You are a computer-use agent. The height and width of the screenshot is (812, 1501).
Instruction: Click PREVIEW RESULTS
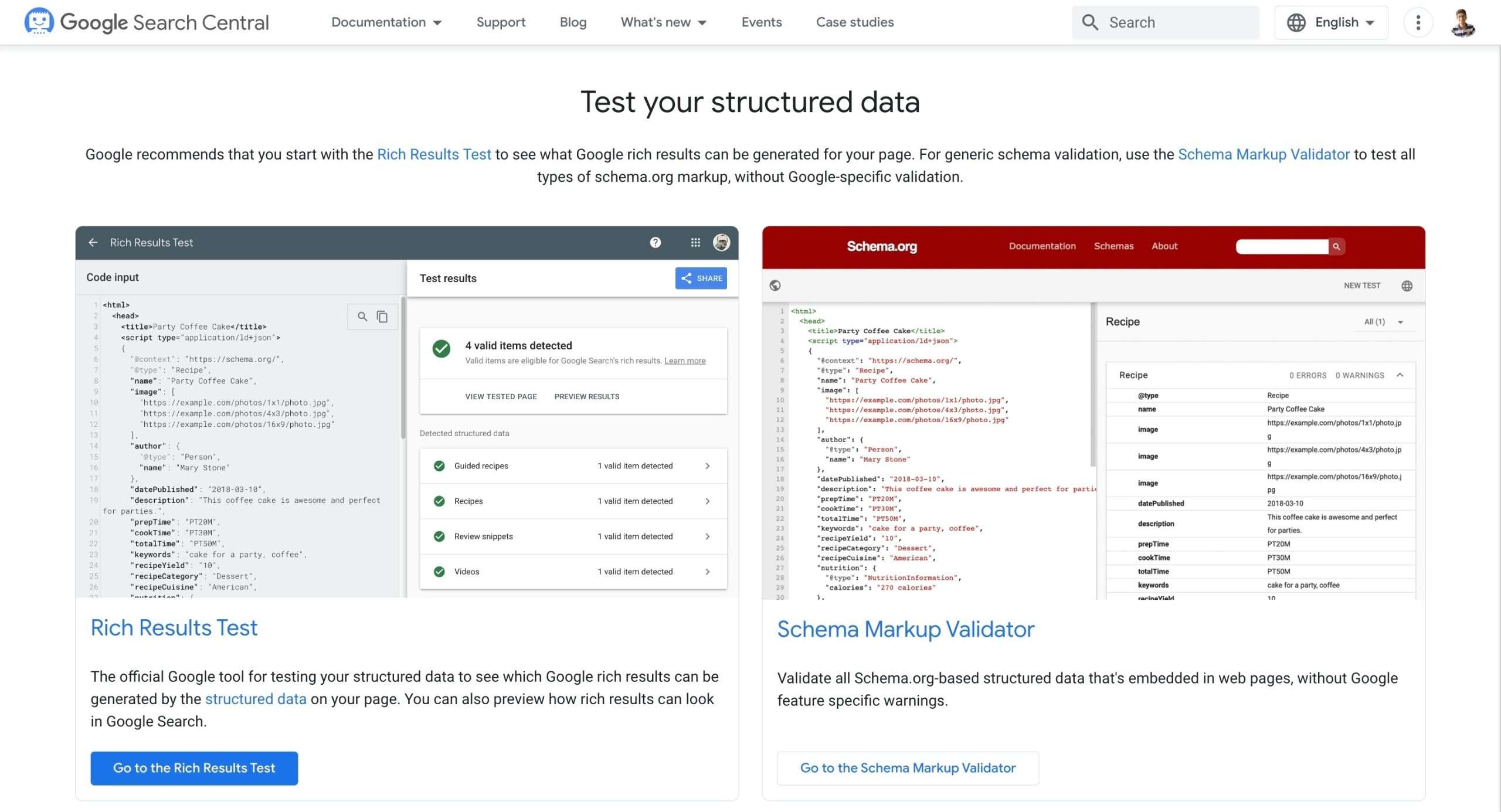(586, 396)
